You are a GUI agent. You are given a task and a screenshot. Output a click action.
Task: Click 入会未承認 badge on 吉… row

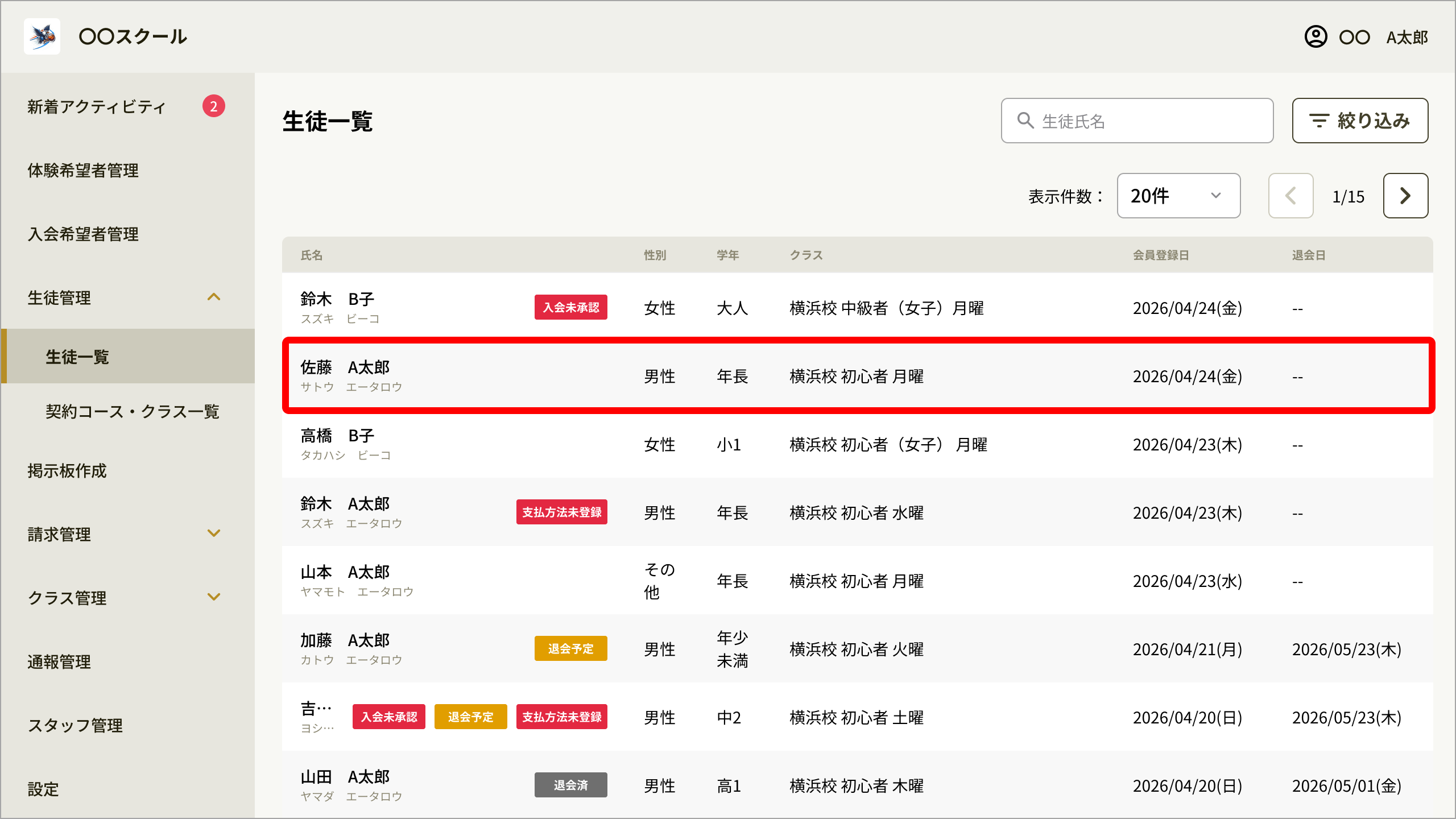click(389, 717)
